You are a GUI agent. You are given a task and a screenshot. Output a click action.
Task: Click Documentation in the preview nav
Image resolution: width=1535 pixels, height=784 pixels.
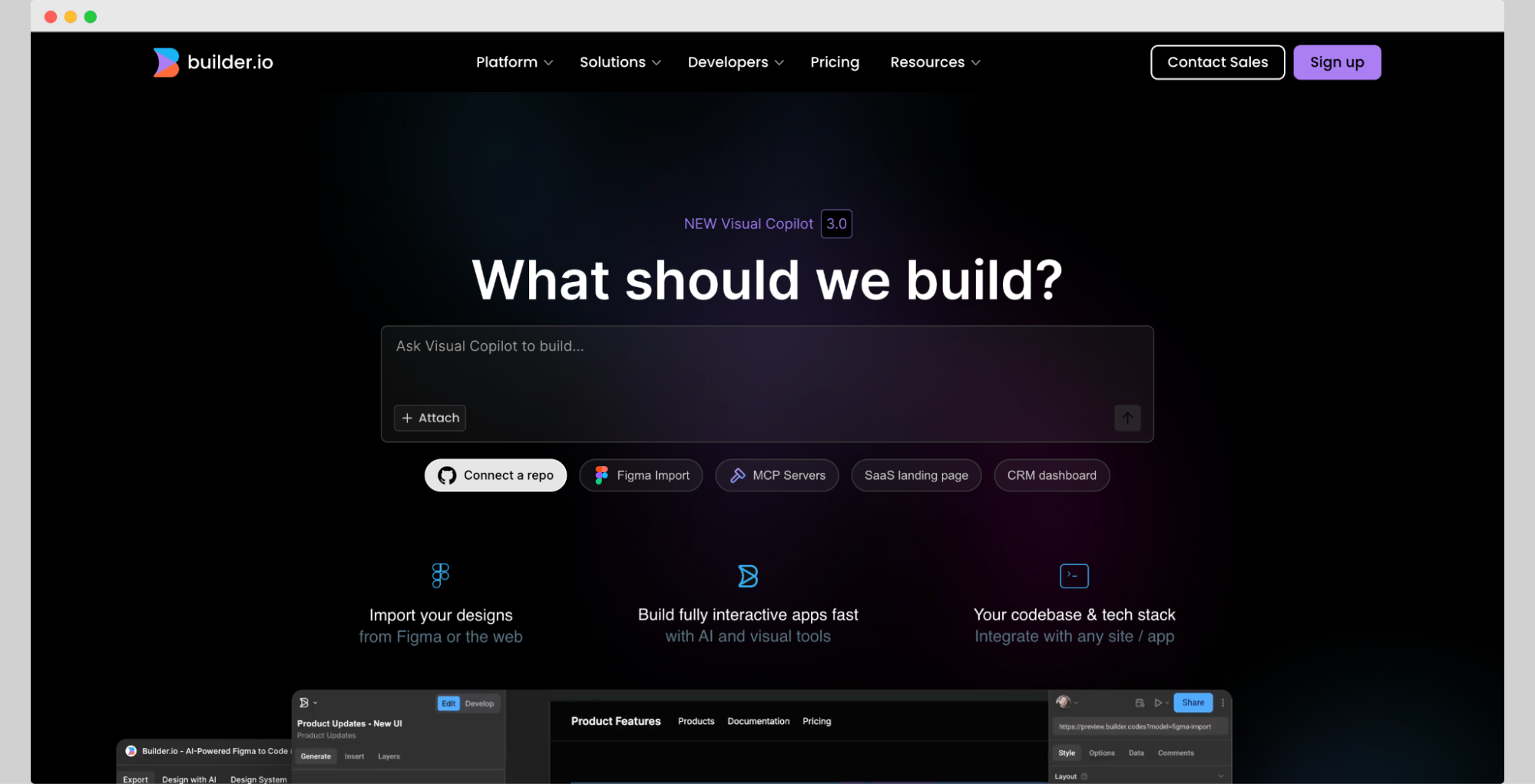[758, 721]
